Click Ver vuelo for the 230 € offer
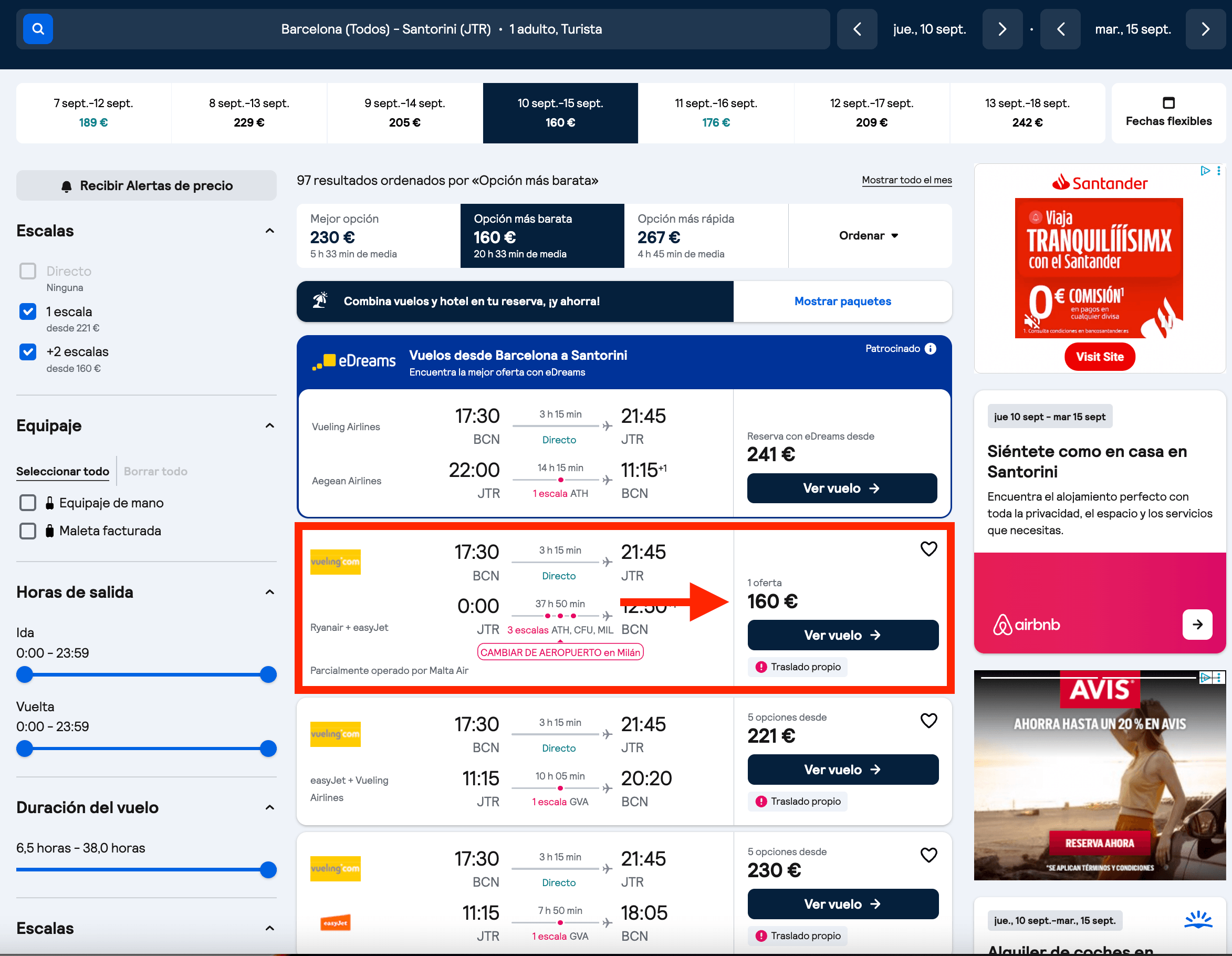This screenshot has width=1232, height=956. (843, 904)
